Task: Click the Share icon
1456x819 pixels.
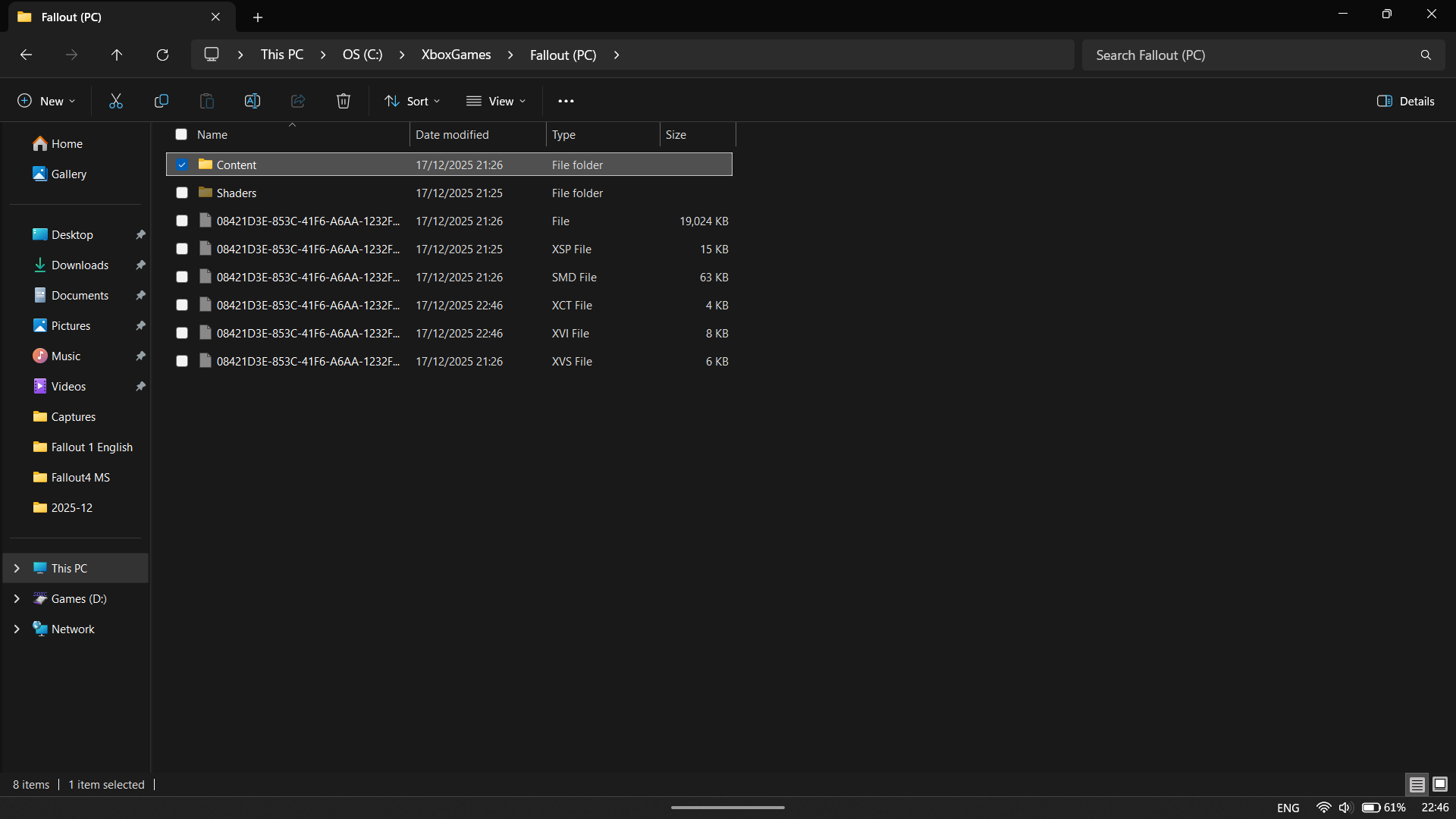Action: [297, 100]
